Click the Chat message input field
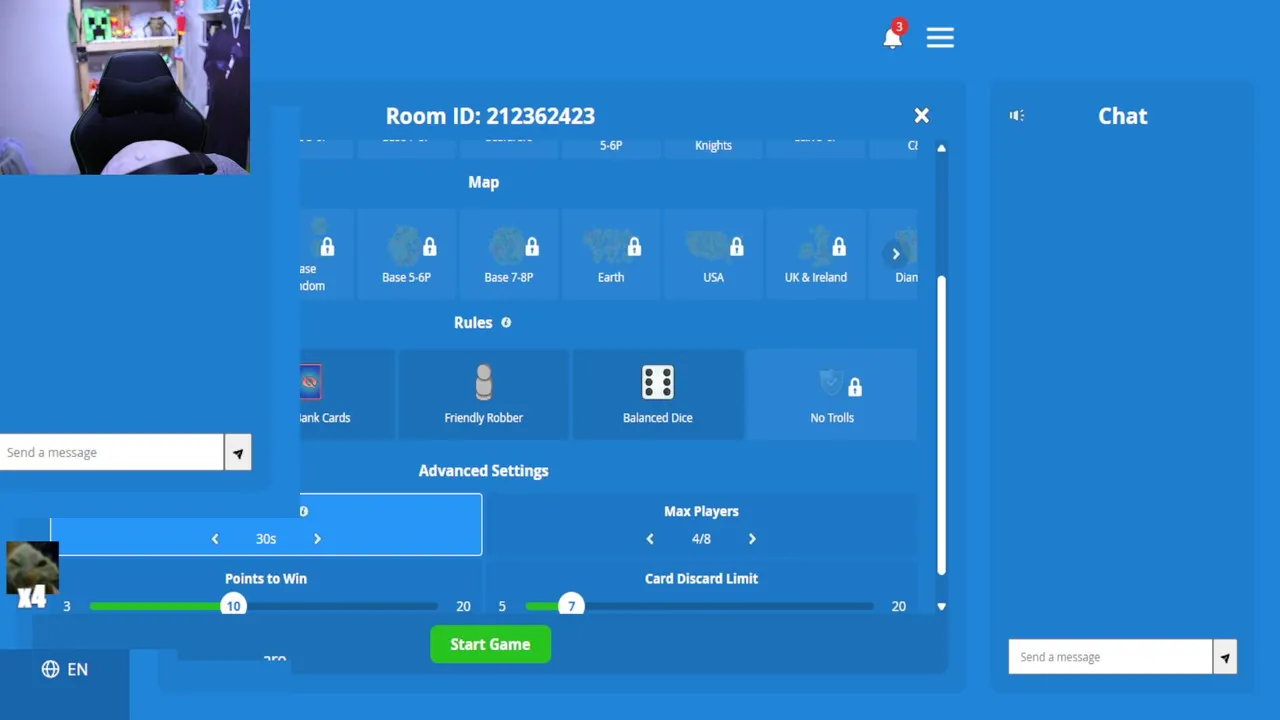Viewport: 1280px width, 720px height. (x=1110, y=657)
